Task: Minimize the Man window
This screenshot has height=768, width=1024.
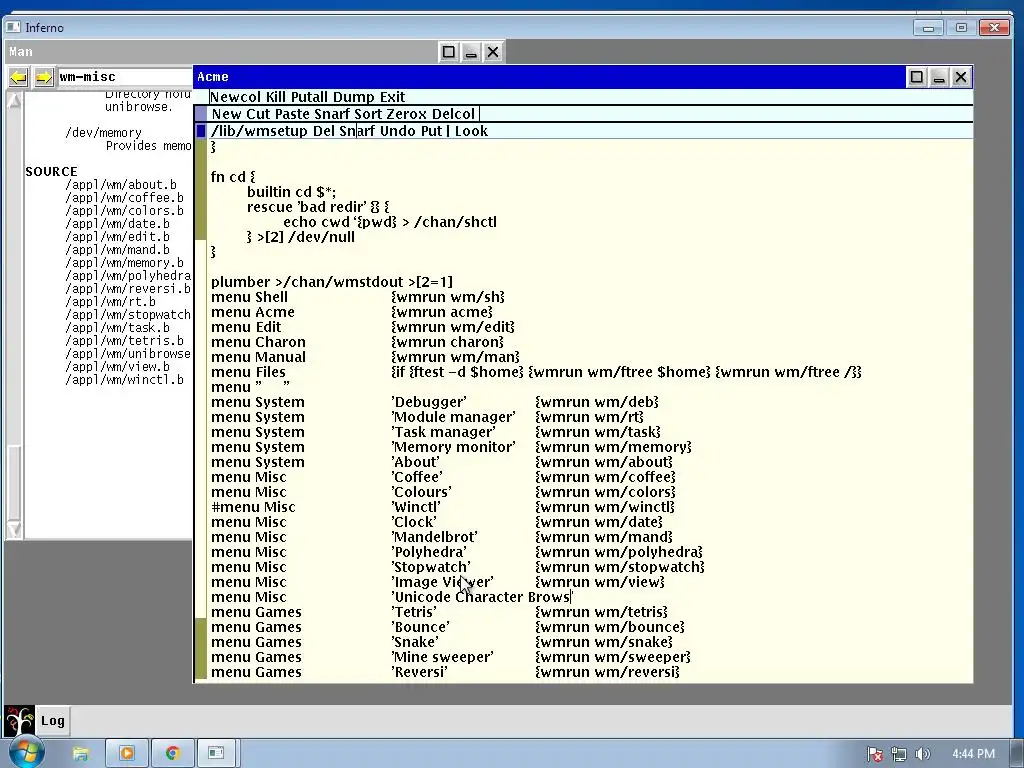Action: 471,52
